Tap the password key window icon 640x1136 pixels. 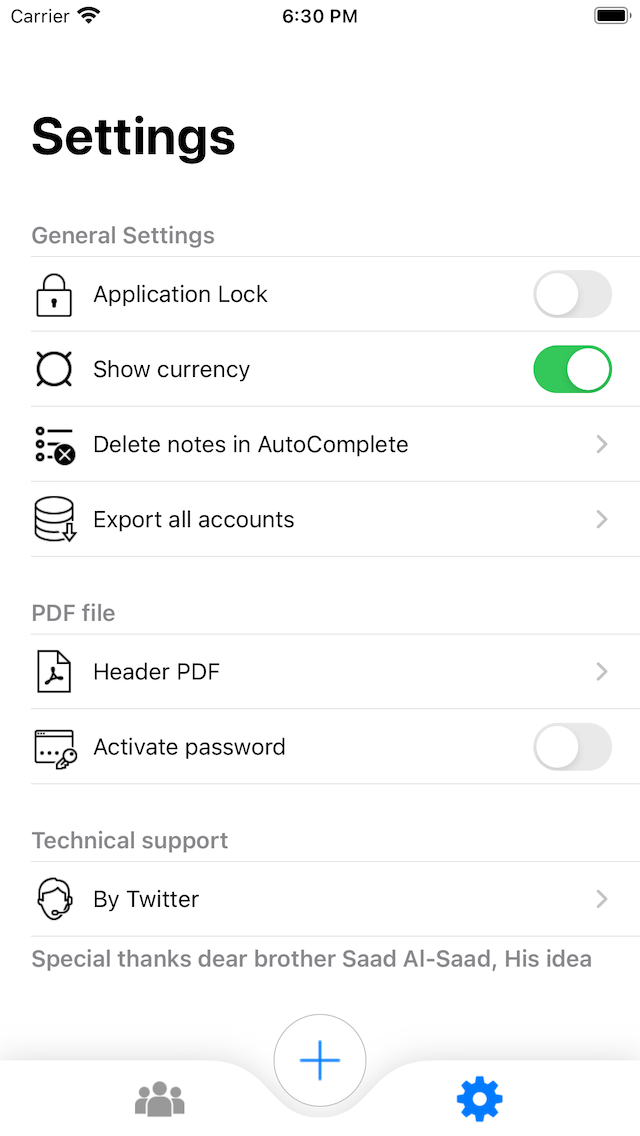tap(54, 747)
